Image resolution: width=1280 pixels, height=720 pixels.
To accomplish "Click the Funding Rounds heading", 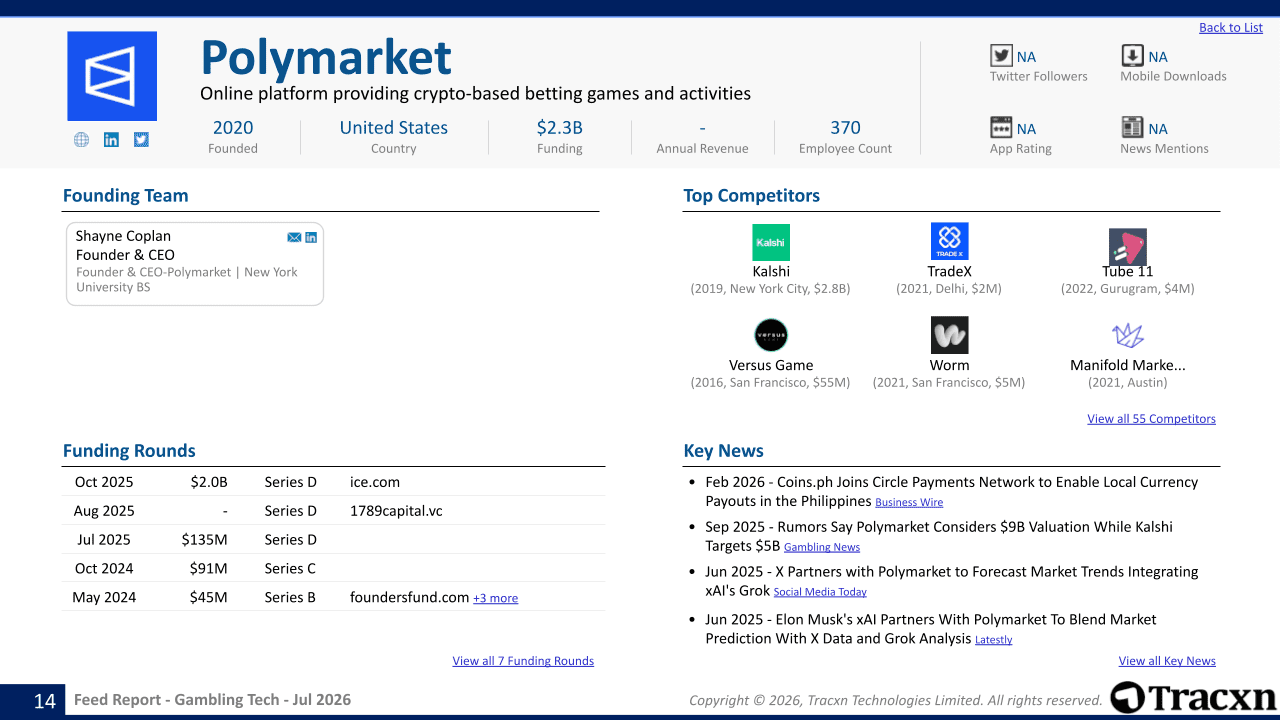I will pos(129,451).
